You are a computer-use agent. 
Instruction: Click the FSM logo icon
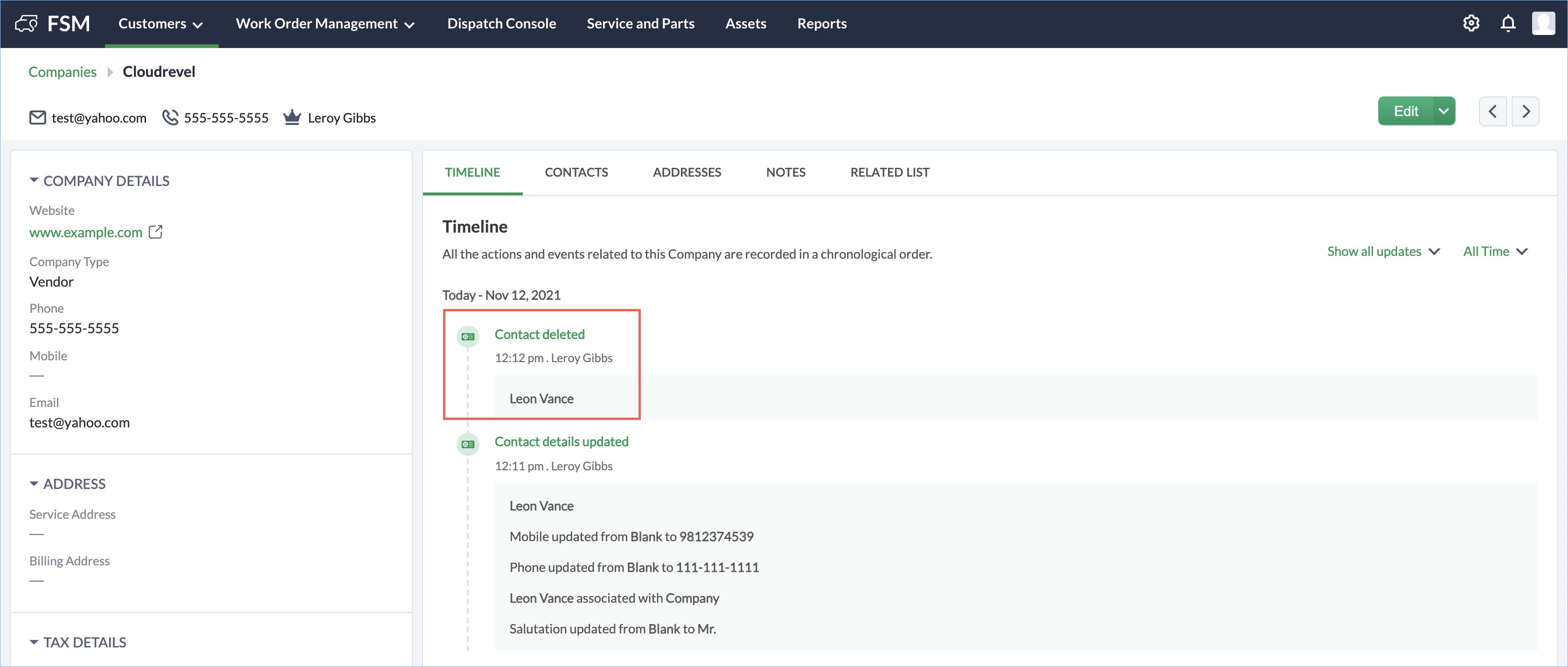26,24
